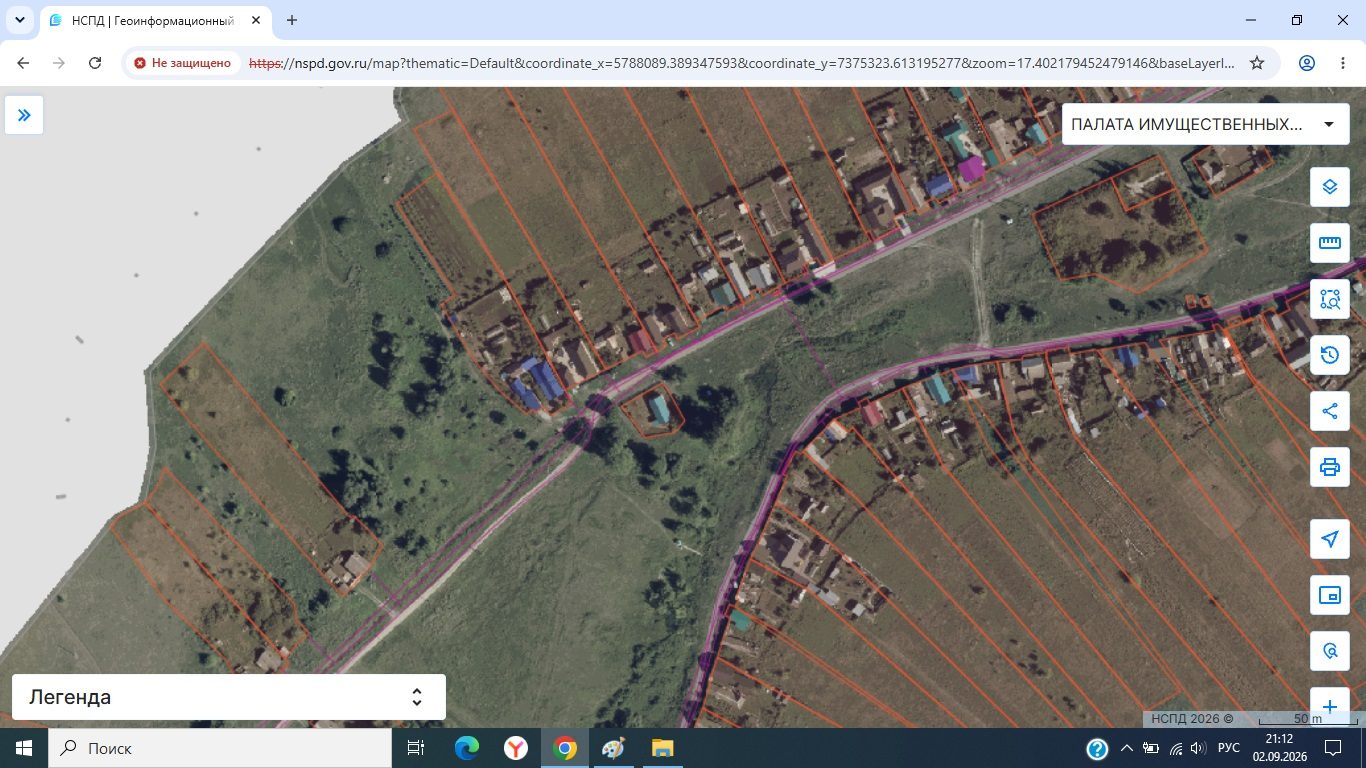The image size is (1366, 768).
Task: Go back to previous page
Action: (24, 63)
